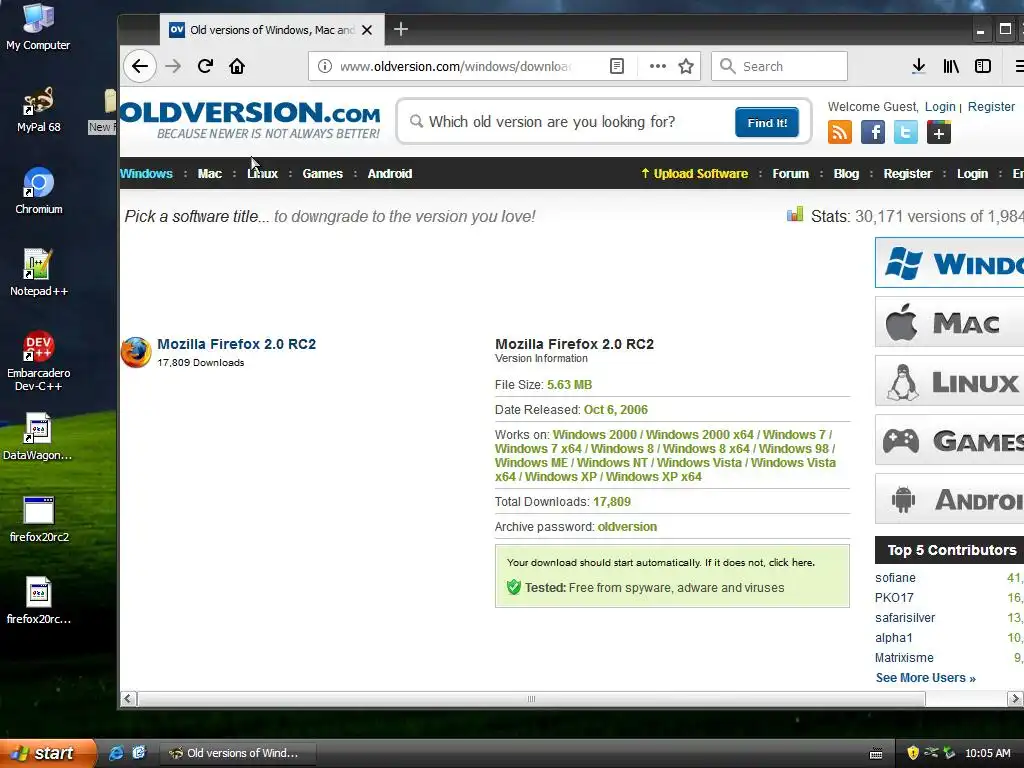Focus the browser address bar
Image resolution: width=1024 pixels, height=768 pixels.
[x=456, y=66]
